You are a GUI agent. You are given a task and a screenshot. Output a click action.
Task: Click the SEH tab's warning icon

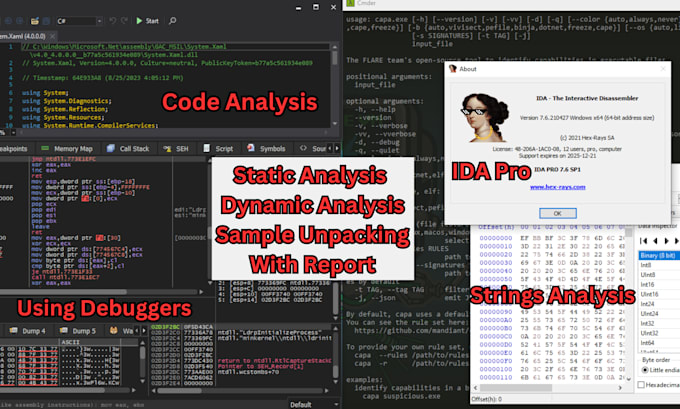pos(167,149)
